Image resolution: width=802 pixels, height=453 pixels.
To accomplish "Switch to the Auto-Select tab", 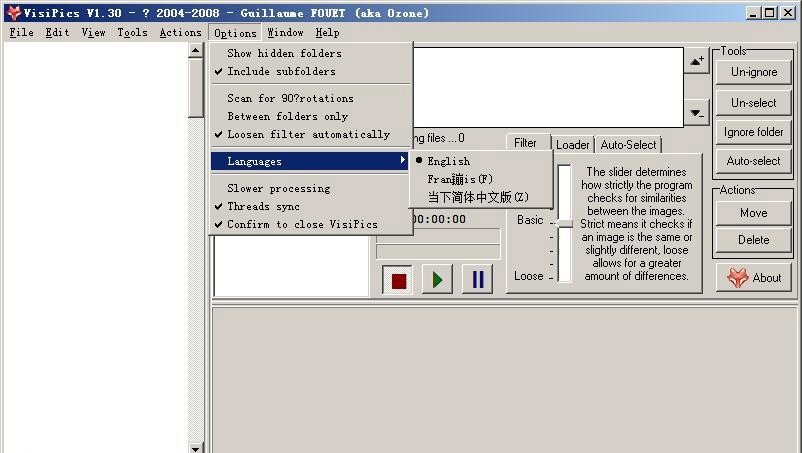I will coord(628,145).
